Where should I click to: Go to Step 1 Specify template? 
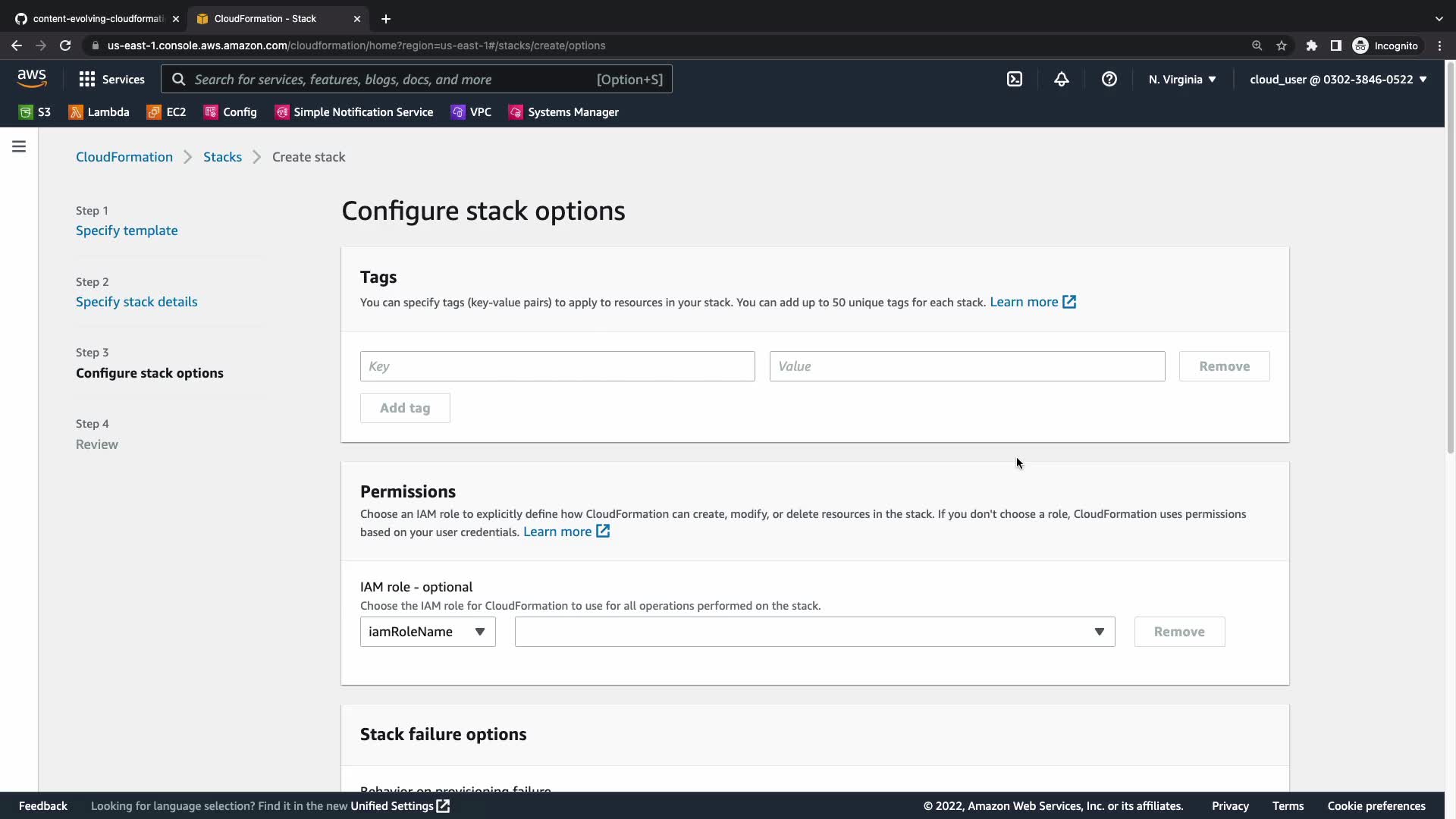tap(127, 231)
